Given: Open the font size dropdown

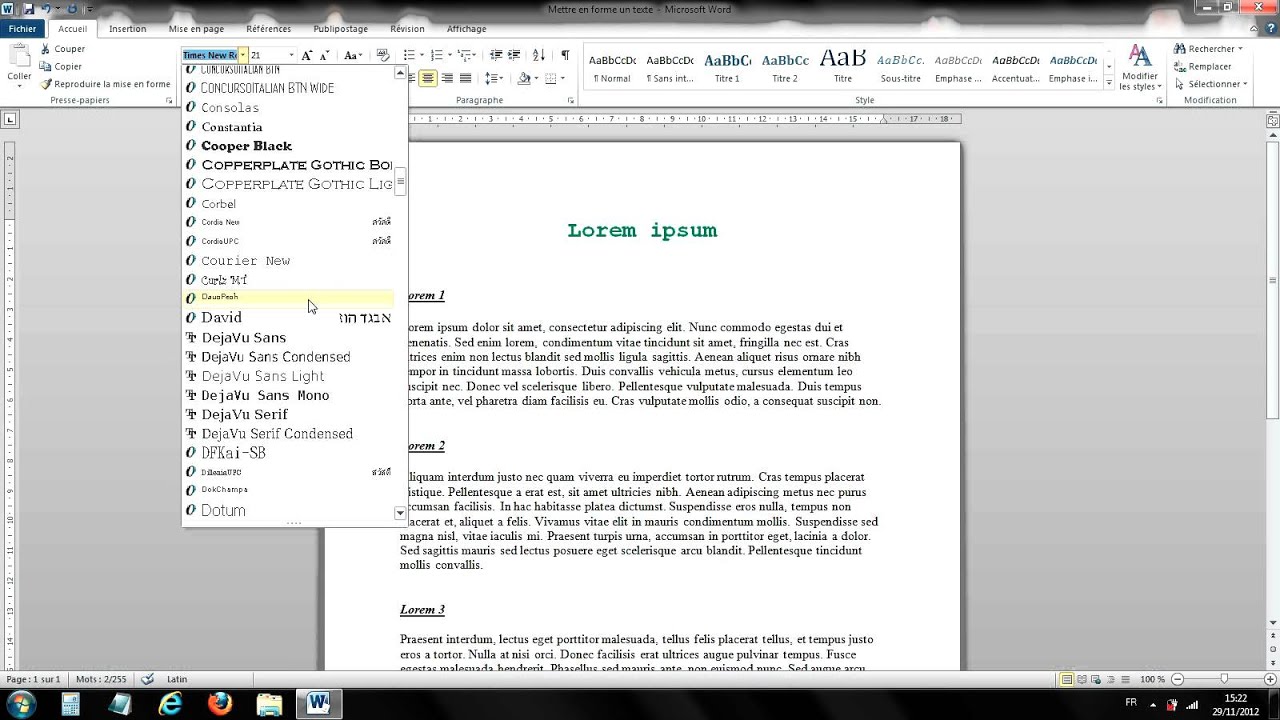Looking at the screenshot, I should pyautogui.click(x=291, y=55).
